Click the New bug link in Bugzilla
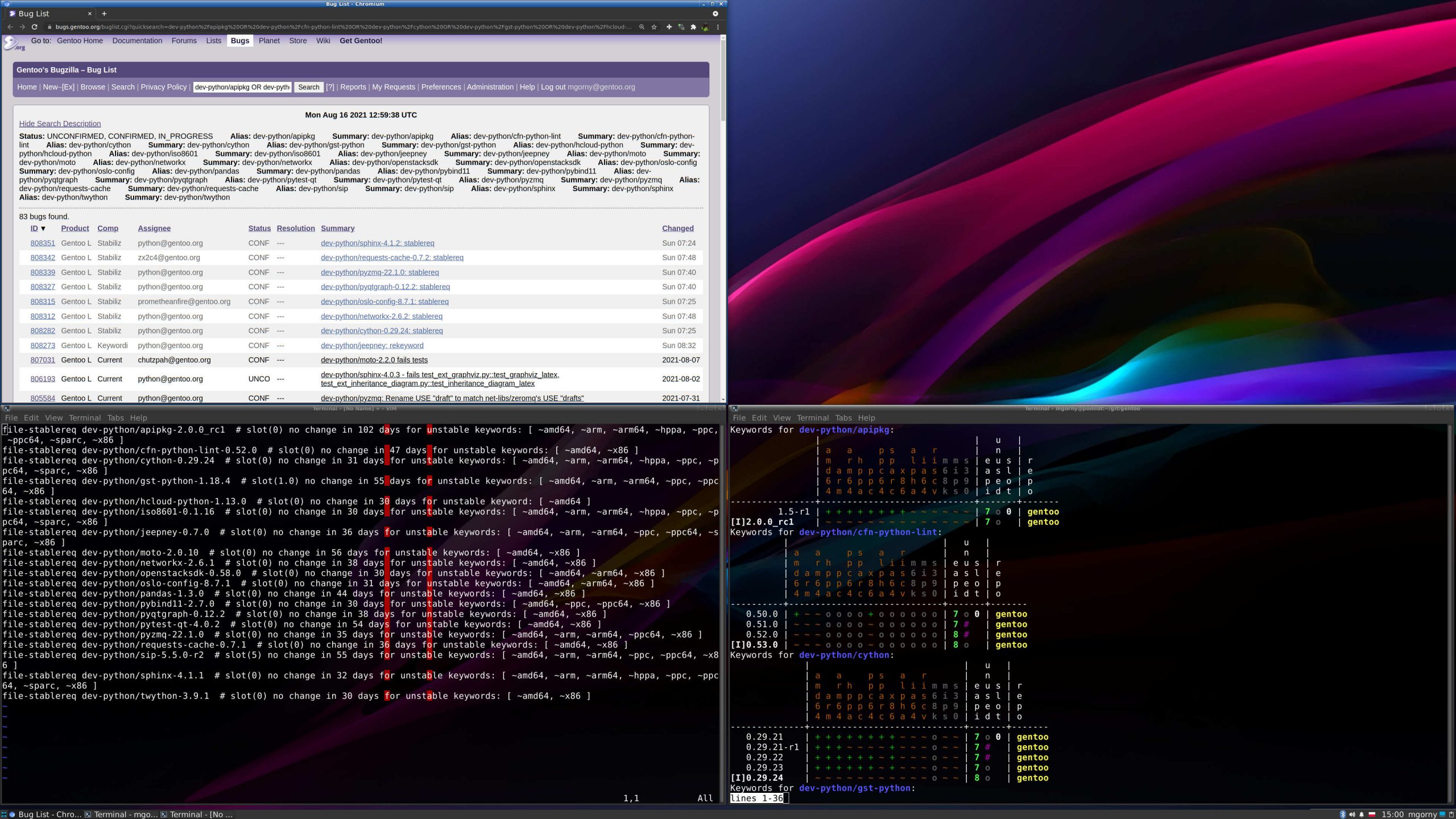The image size is (1456, 819). coord(50,87)
